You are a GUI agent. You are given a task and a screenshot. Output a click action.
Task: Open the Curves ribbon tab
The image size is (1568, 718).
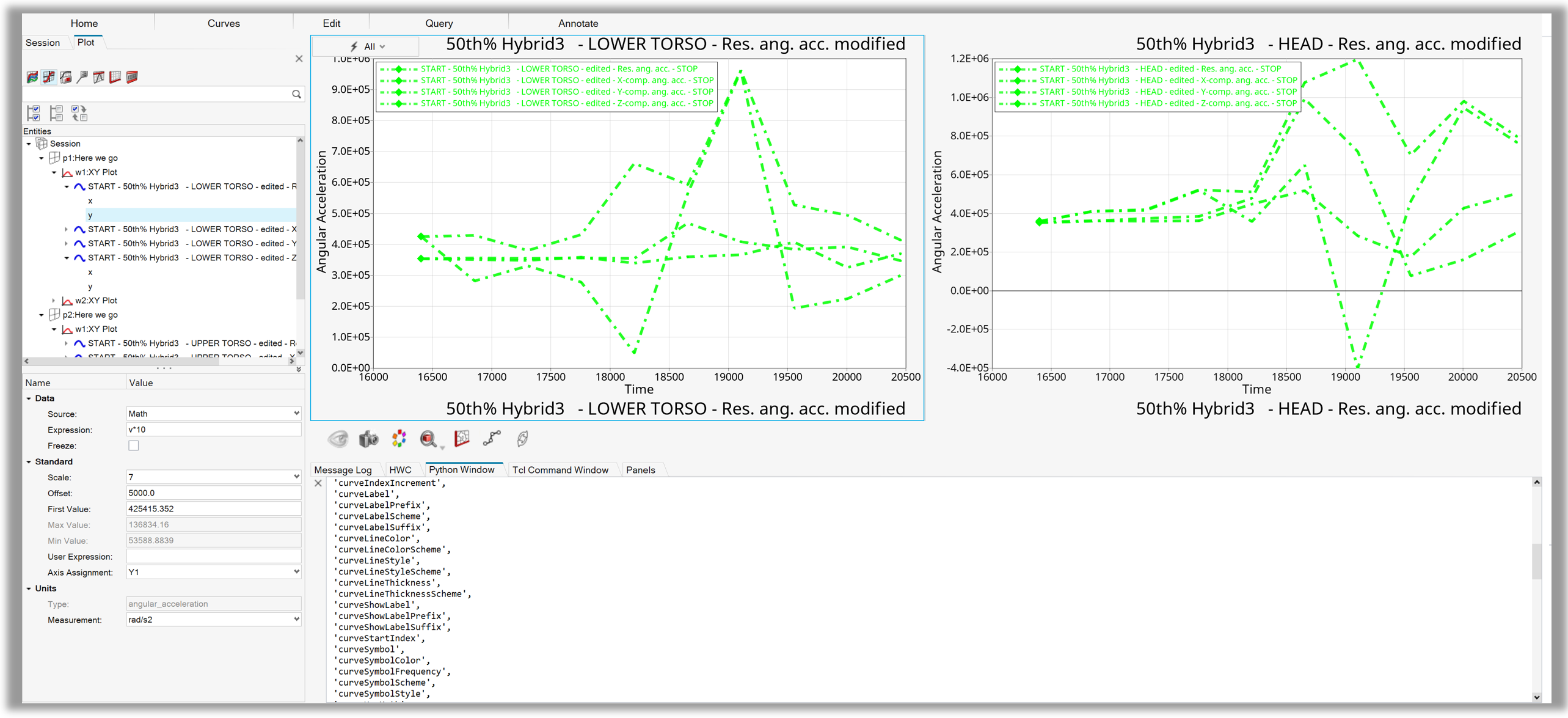tap(224, 23)
